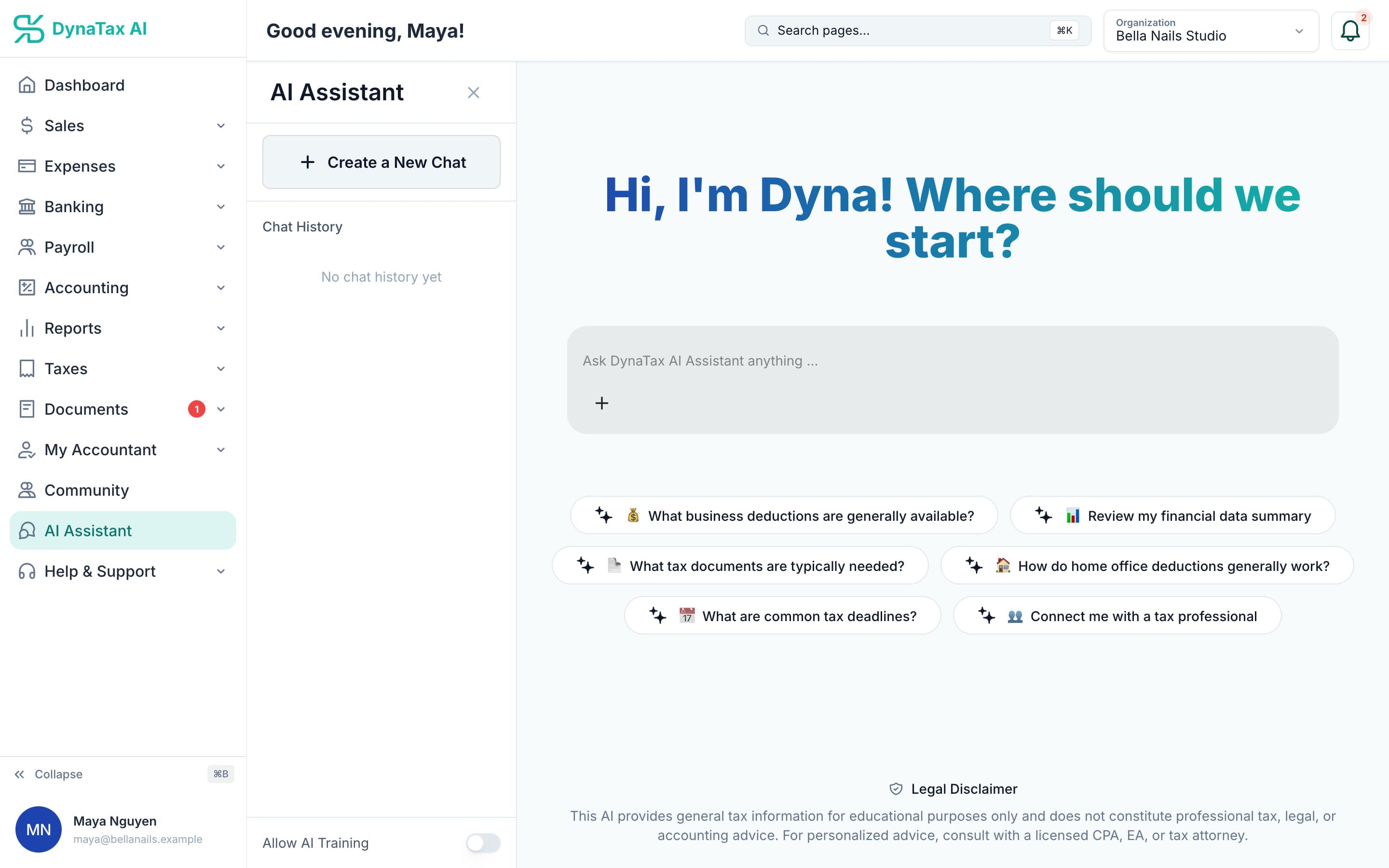Click the Accounting percent icon
This screenshot has width=1389, height=868.
[x=27, y=287]
